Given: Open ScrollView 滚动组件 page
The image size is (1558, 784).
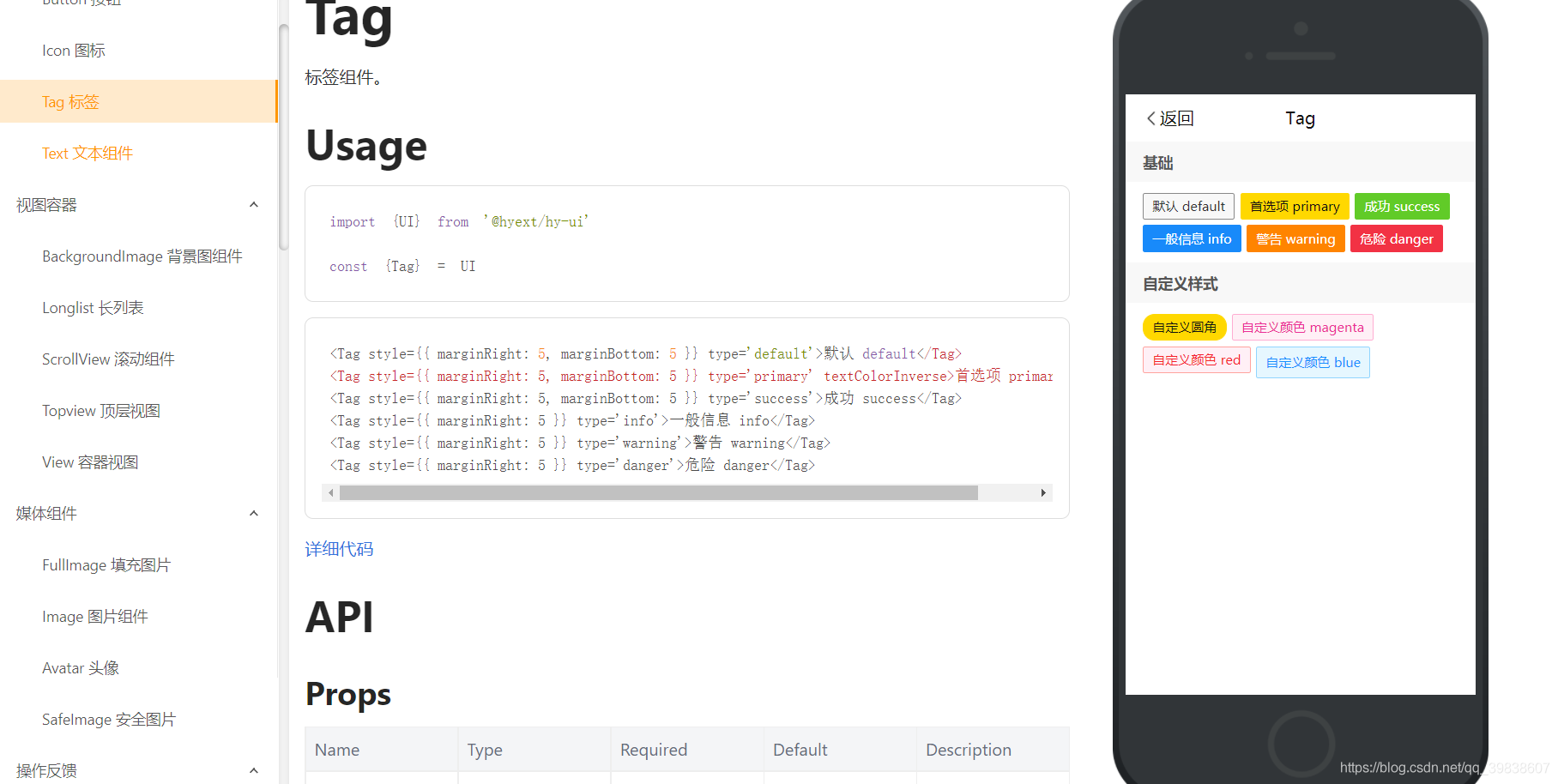Looking at the screenshot, I should tap(108, 359).
